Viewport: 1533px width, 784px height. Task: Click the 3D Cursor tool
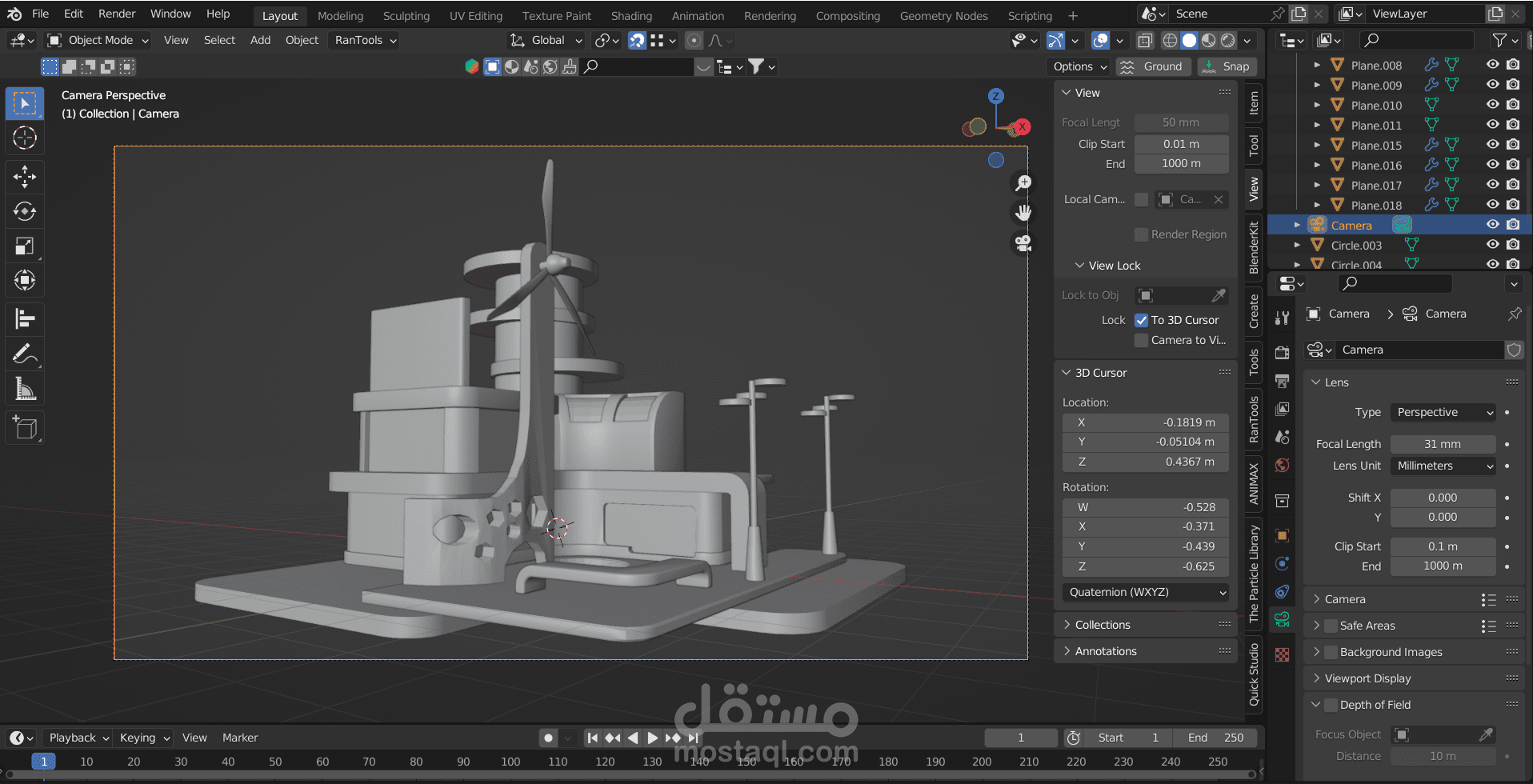[x=25, y=138]
